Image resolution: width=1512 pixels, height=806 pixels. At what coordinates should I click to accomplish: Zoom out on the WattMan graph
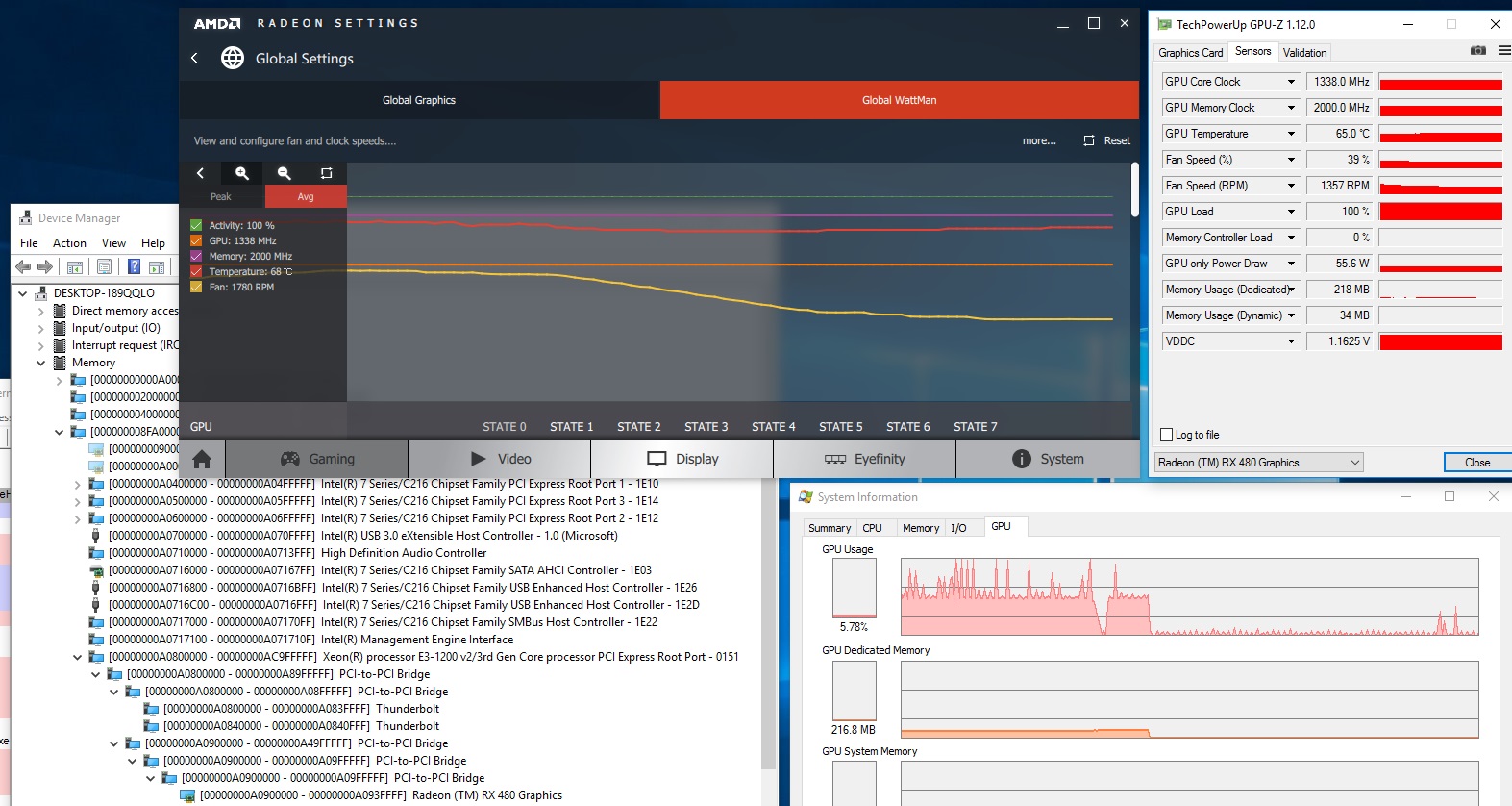(285, 173)
